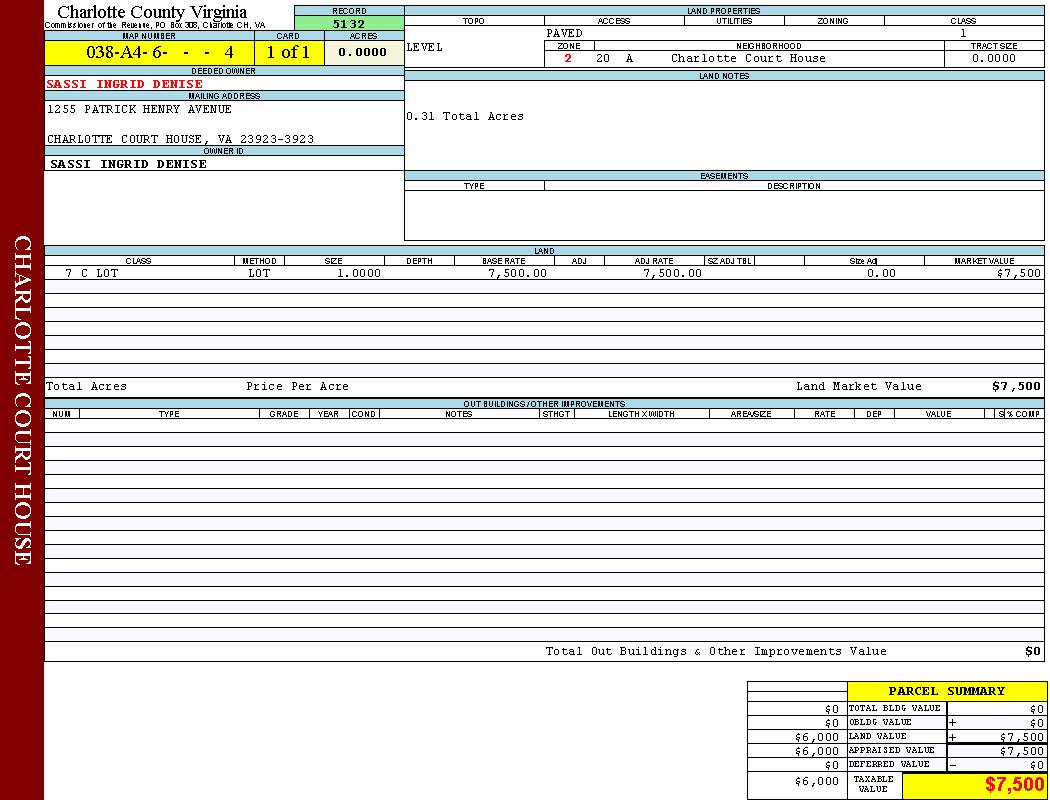Click the "0.31 Total Acres" land note
1050x800 pixels.
(x=465, y=116)
